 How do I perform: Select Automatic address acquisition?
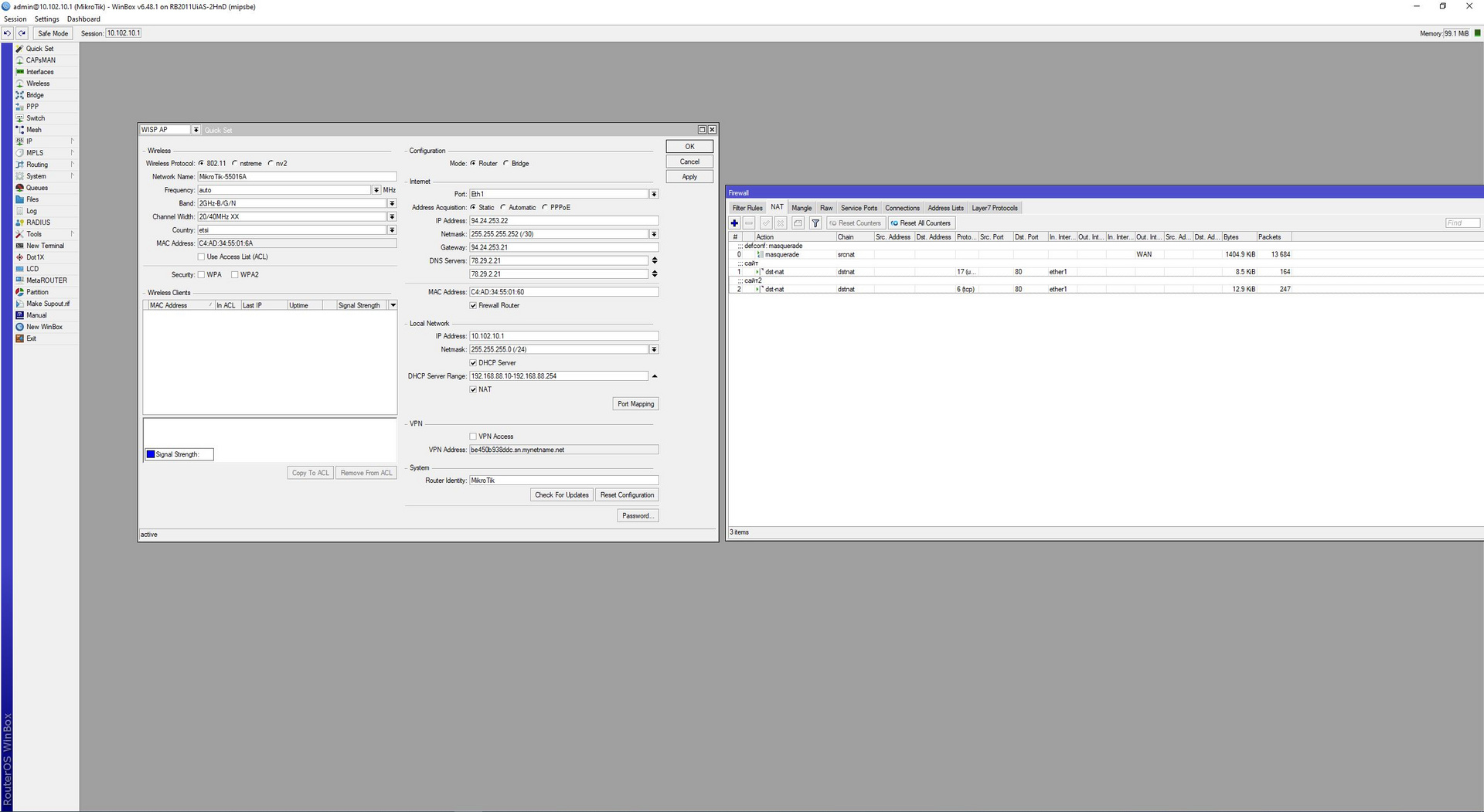[503, 208]
